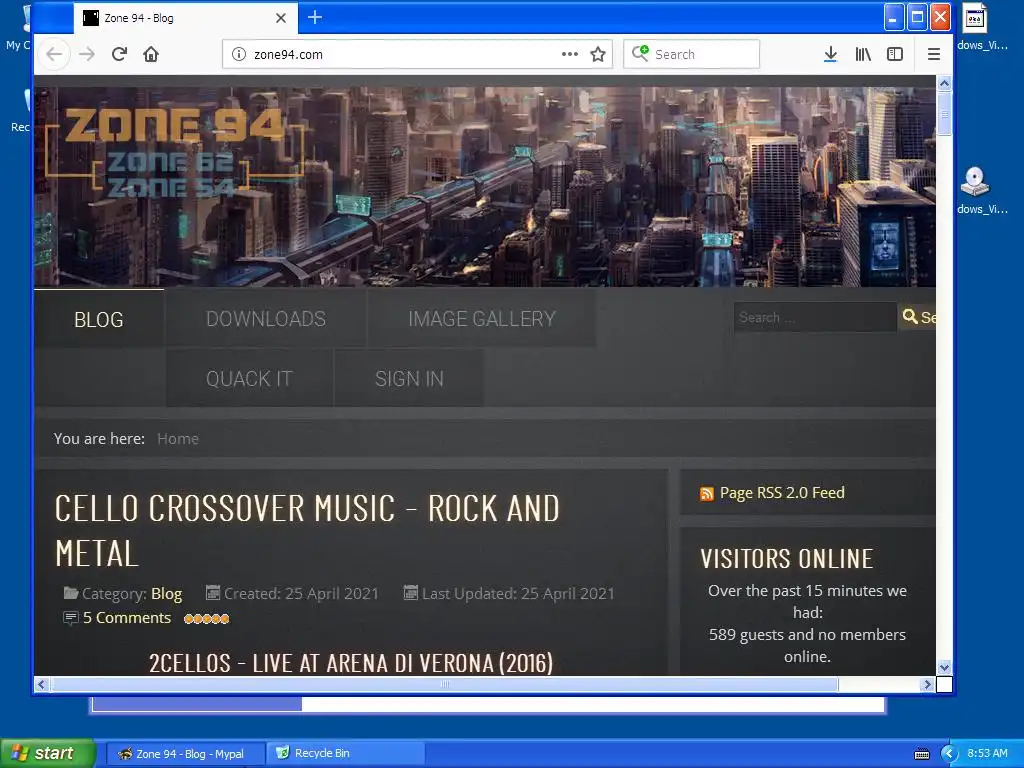The width and height of the screenshot is (1024, 768).
Task: Open the QUACK IT menu item
Action: click(x=249, y=378)
